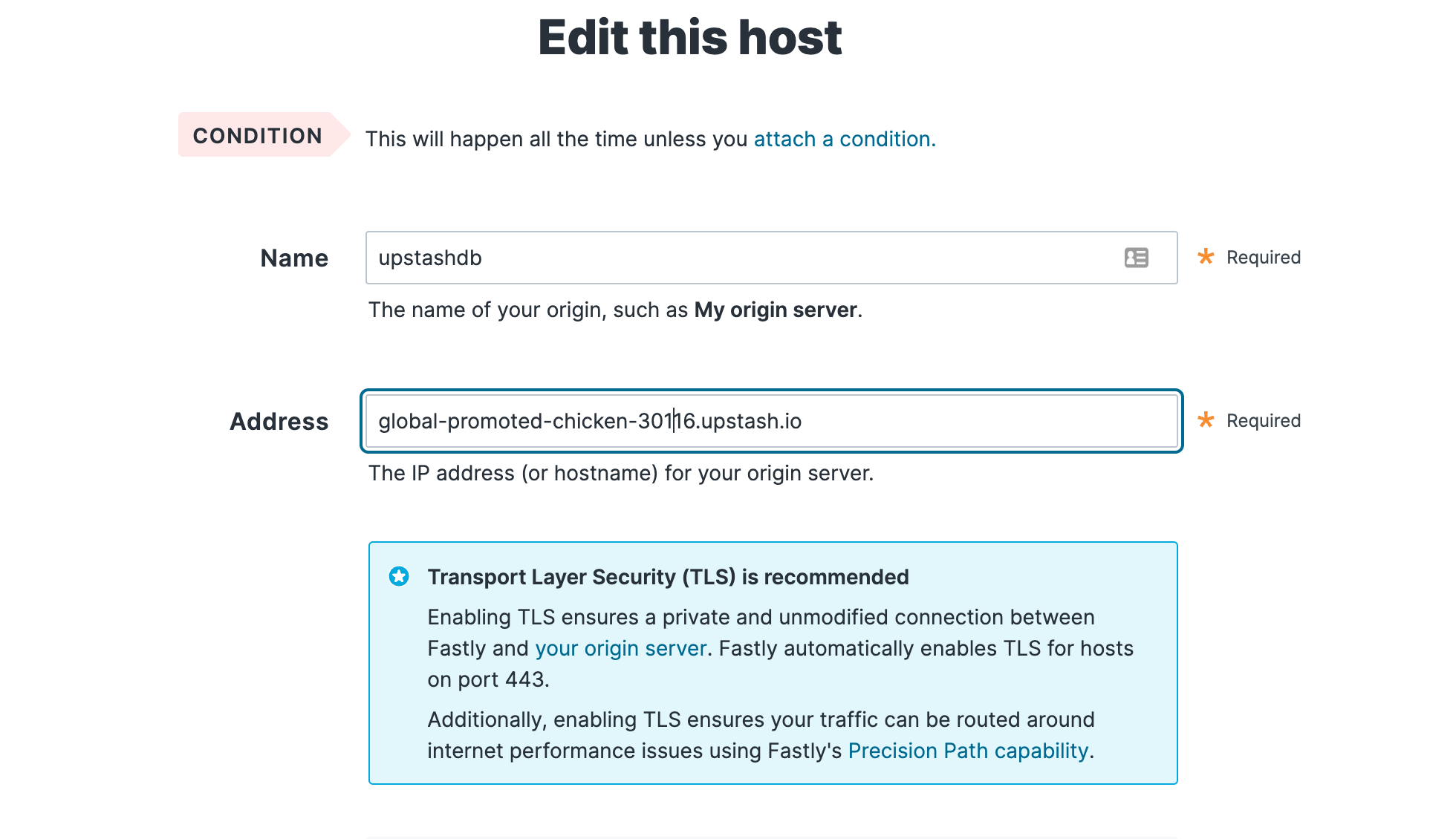The height and width of the screenshot is (839, 1456).
Task: Click the orange asterisk beside the Address field
Action: click(1206, 419)
